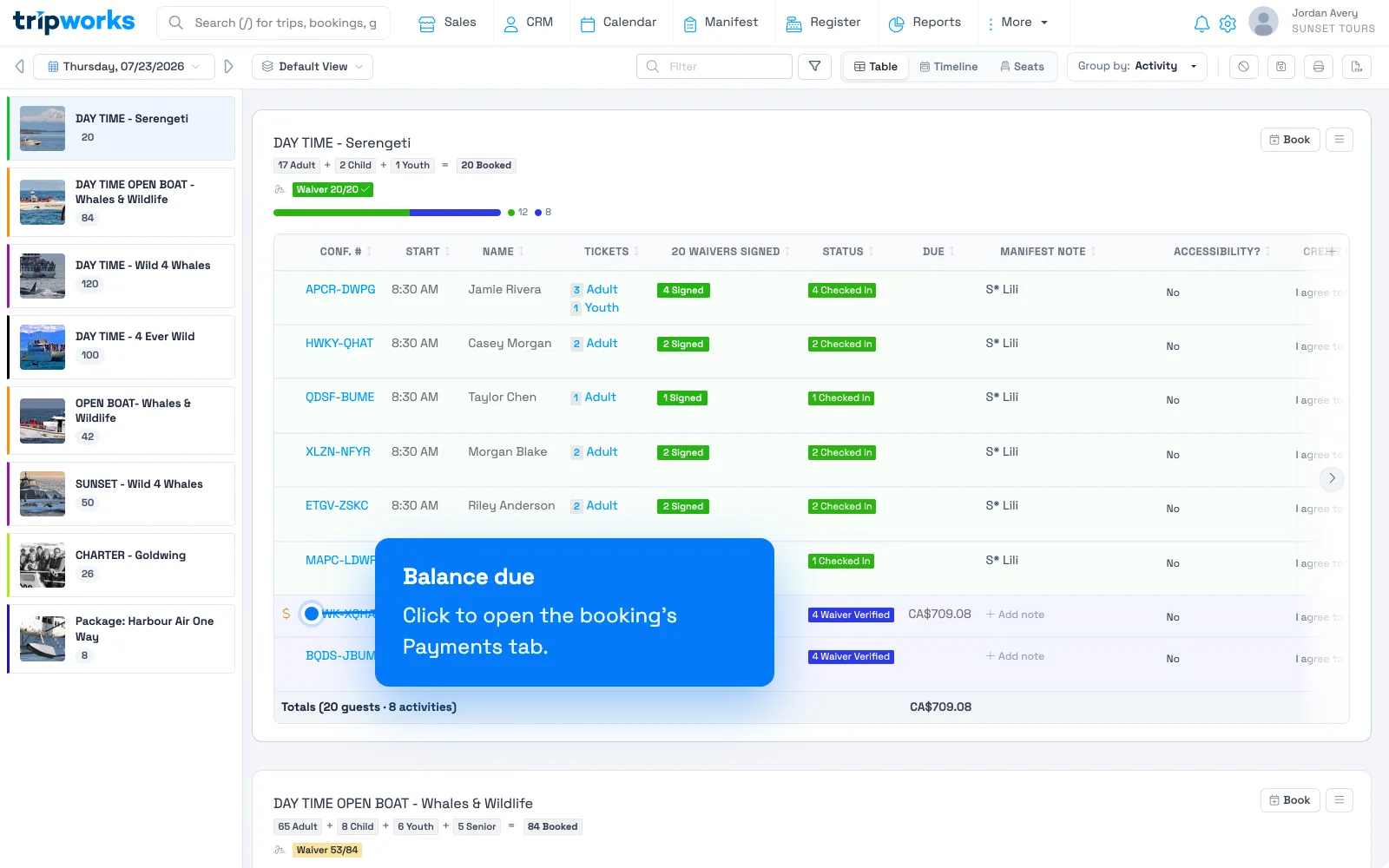This screenshot has width=1389, height=868.
Task: Select DAY TIME - Wild 4 Whales sidebar card
Action: (122, 276)
